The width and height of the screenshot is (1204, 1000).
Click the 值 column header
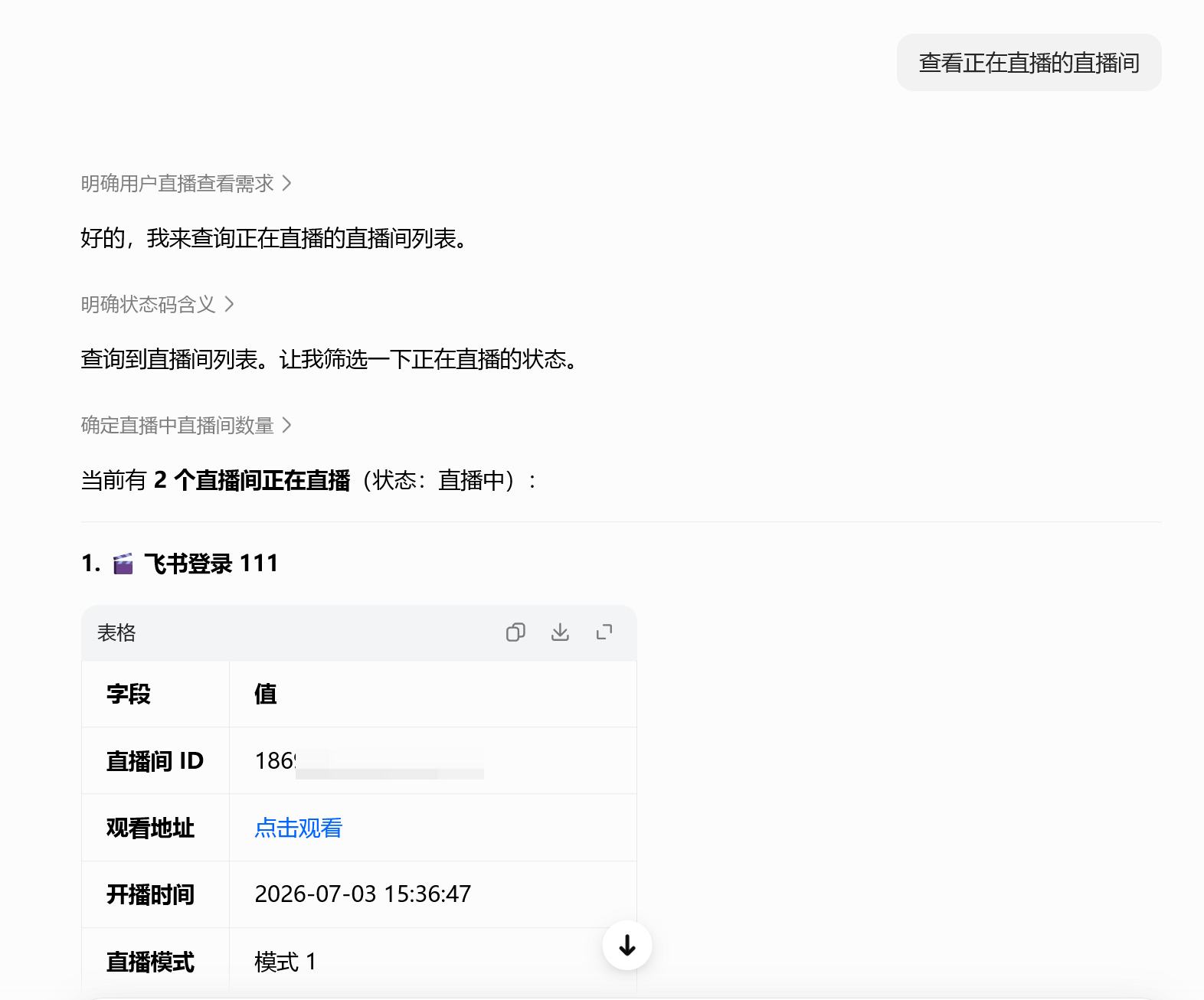click(266, 694)
